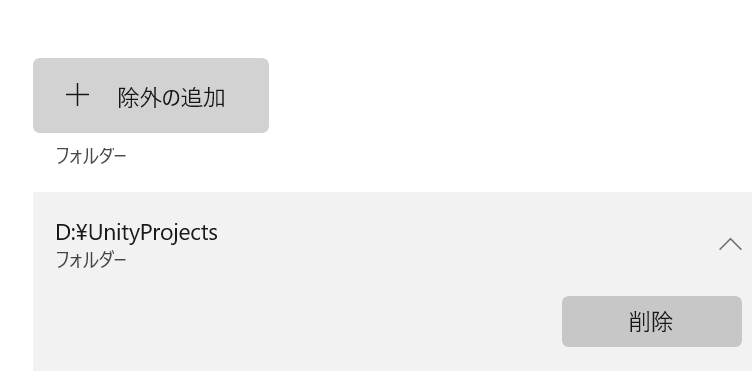Collapse the D:¥UnityProjects entry with chevron

pos(730,244)
